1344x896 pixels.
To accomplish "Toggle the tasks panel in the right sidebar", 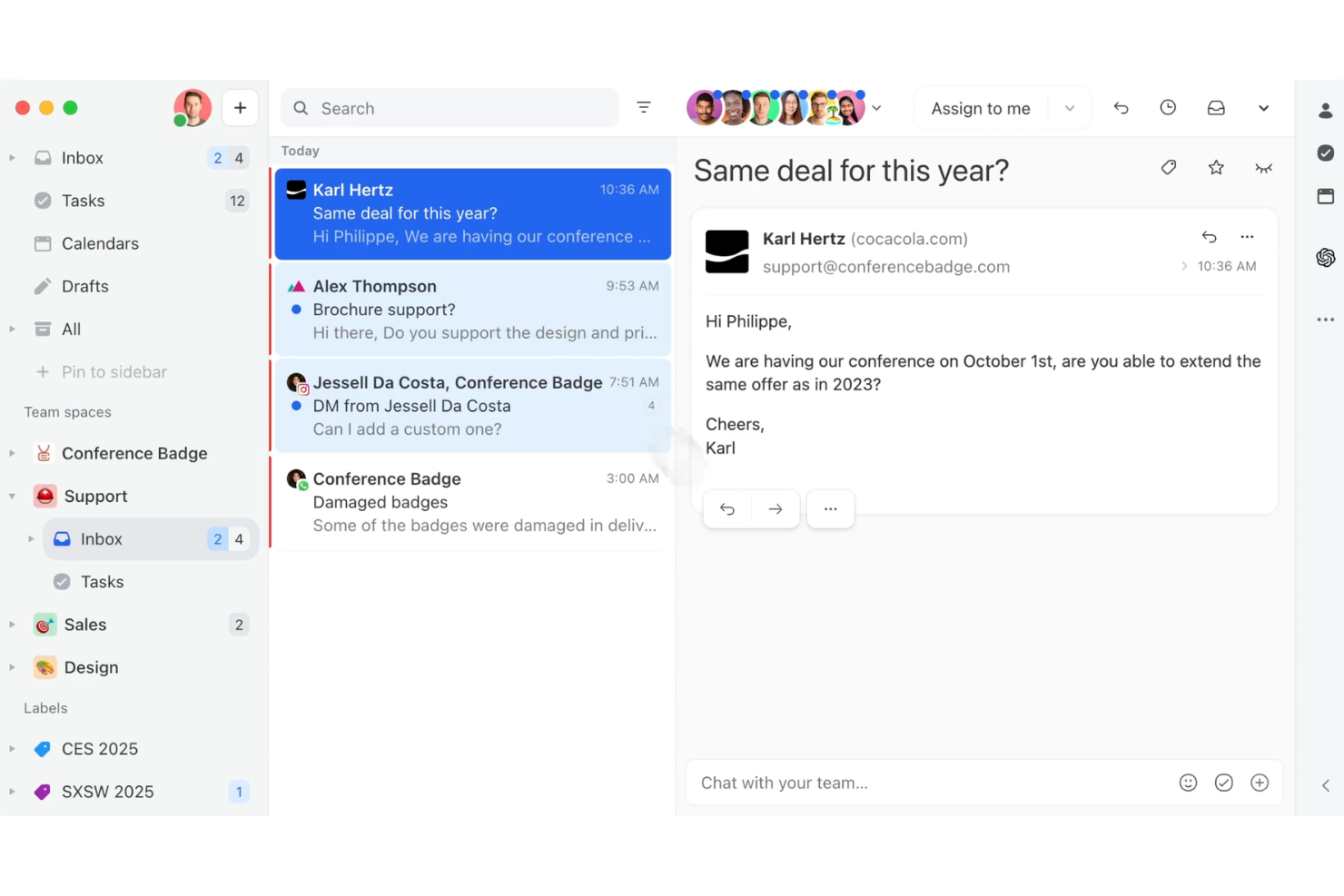I will 1326,153.
